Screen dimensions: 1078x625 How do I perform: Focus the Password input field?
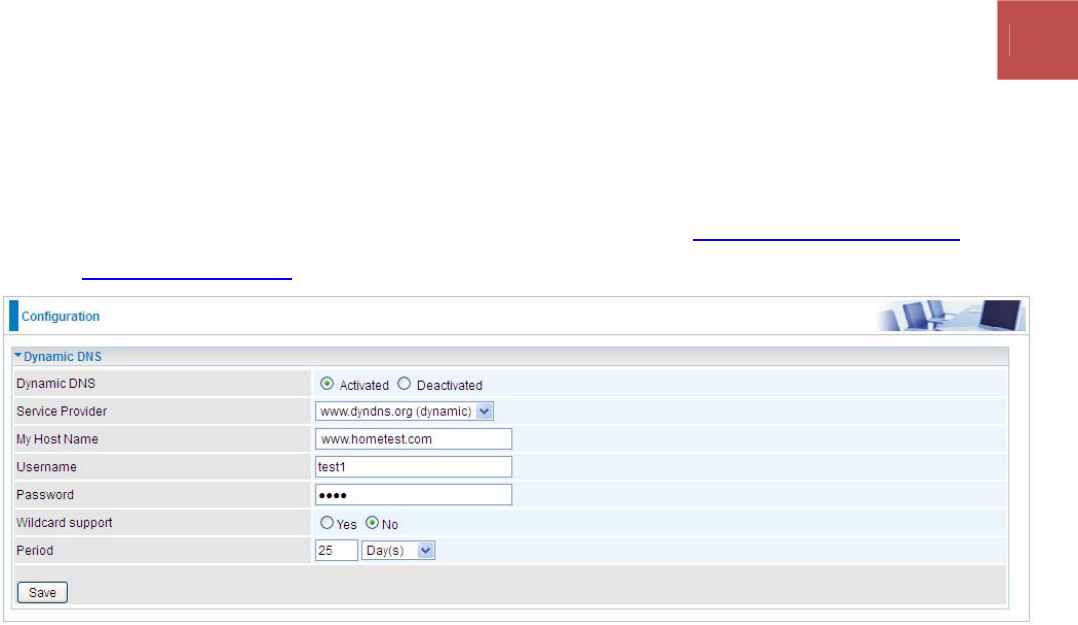click(414, 495)
